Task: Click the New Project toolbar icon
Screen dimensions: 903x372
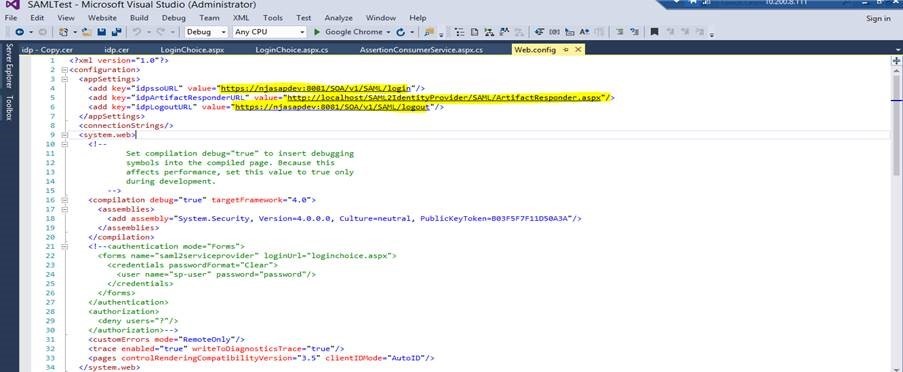Action: point(64,32)
